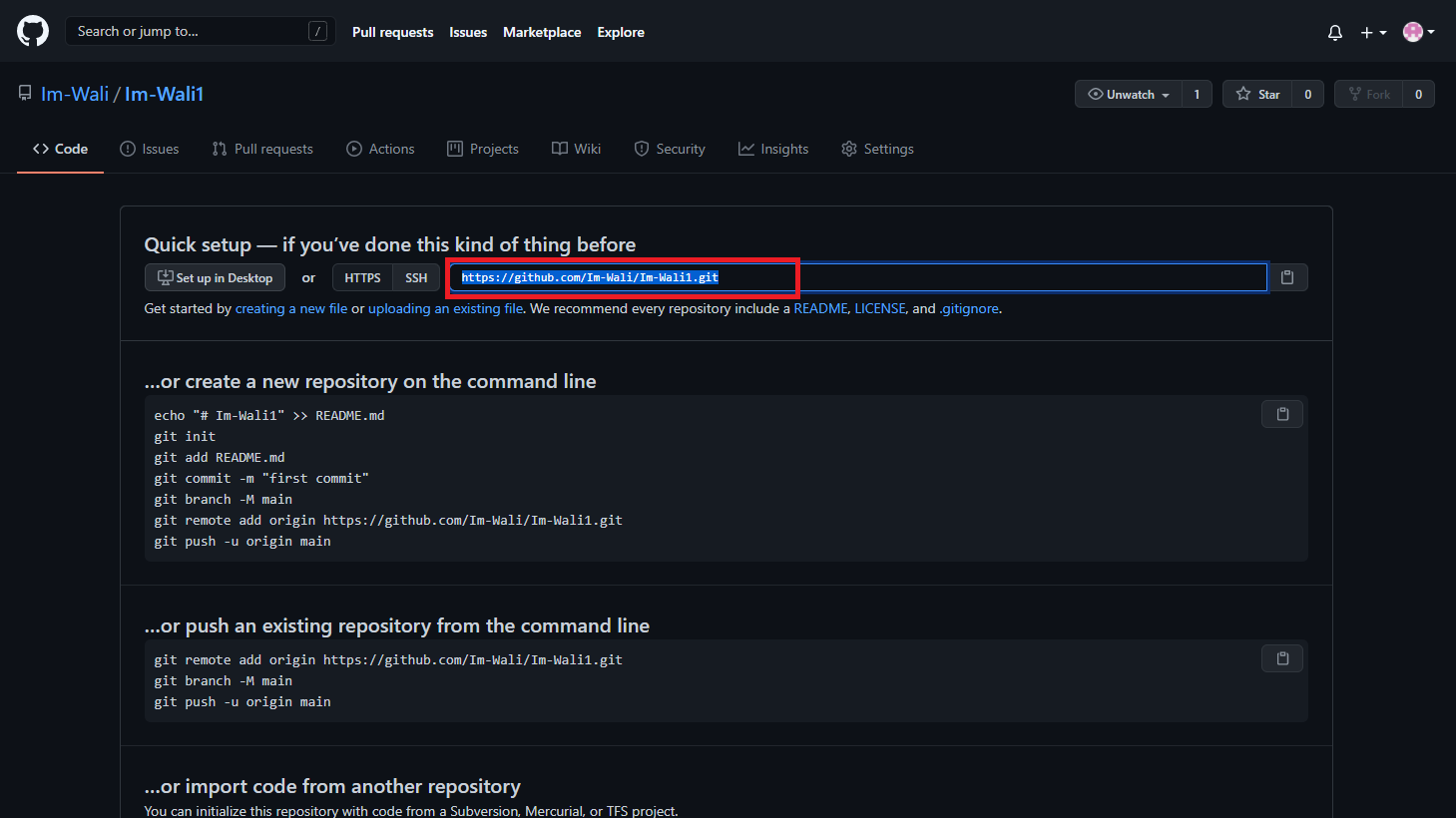Switch to the repository Issues tab

[x=150, y=149]
